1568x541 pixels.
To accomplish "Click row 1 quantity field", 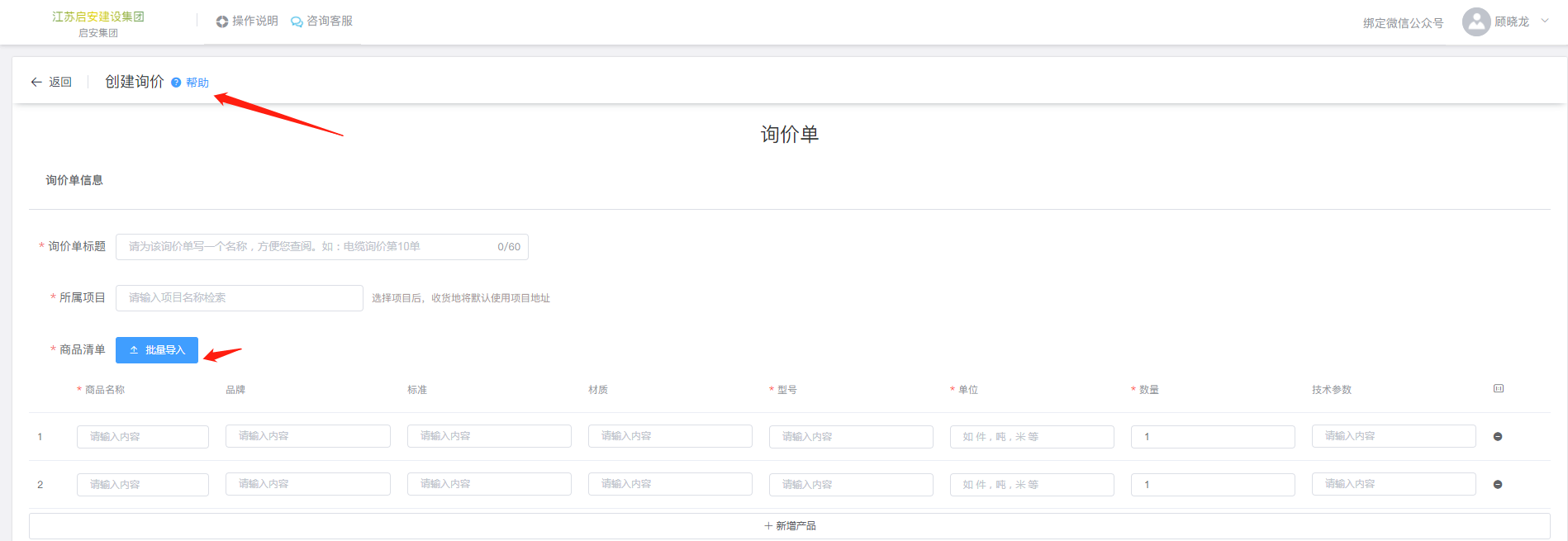I will (1212, 437).
